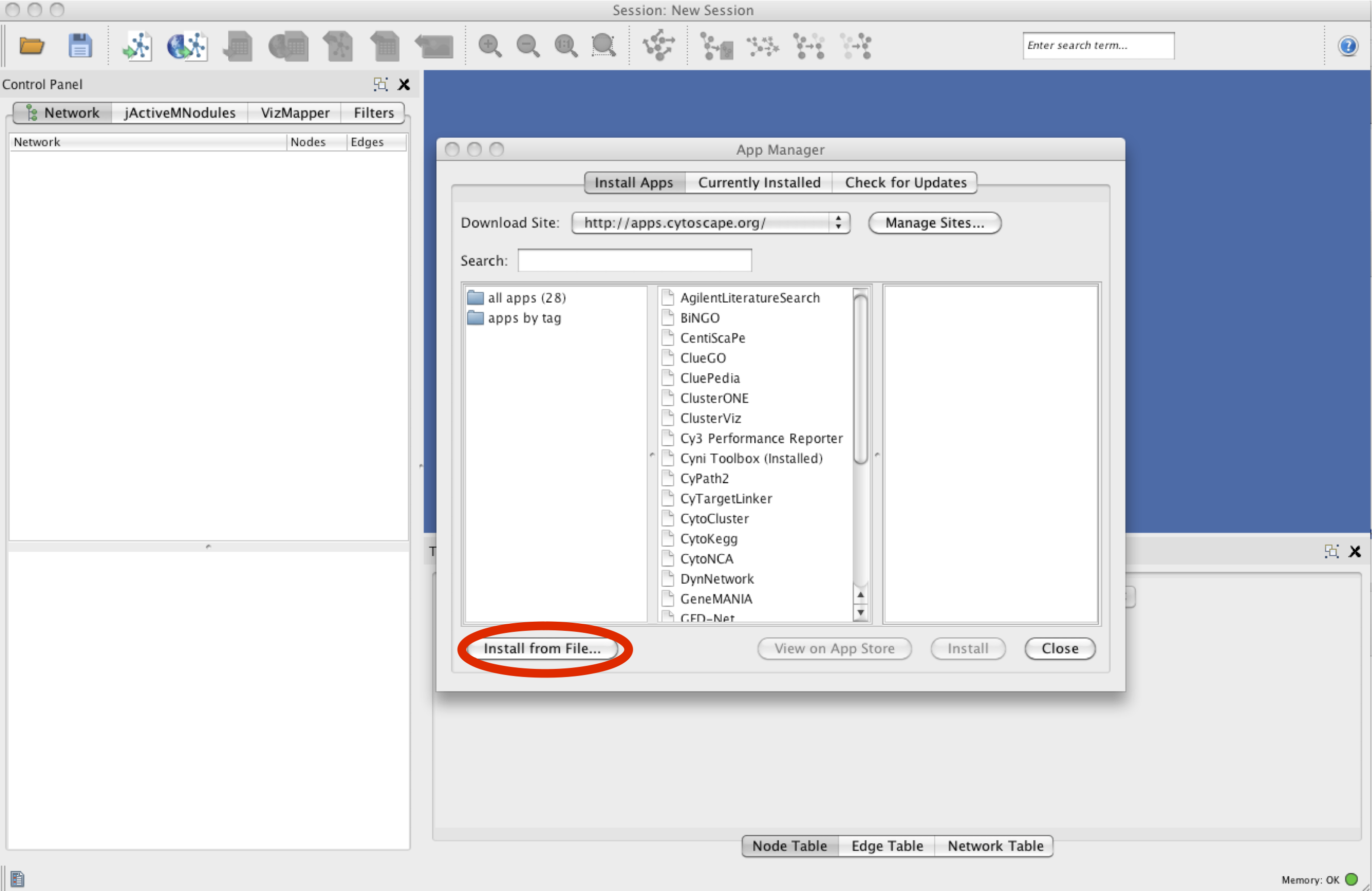This screenshot has width=1372, height=891.
Task: Open the Edge Table tab
Action: click(887, 845)
